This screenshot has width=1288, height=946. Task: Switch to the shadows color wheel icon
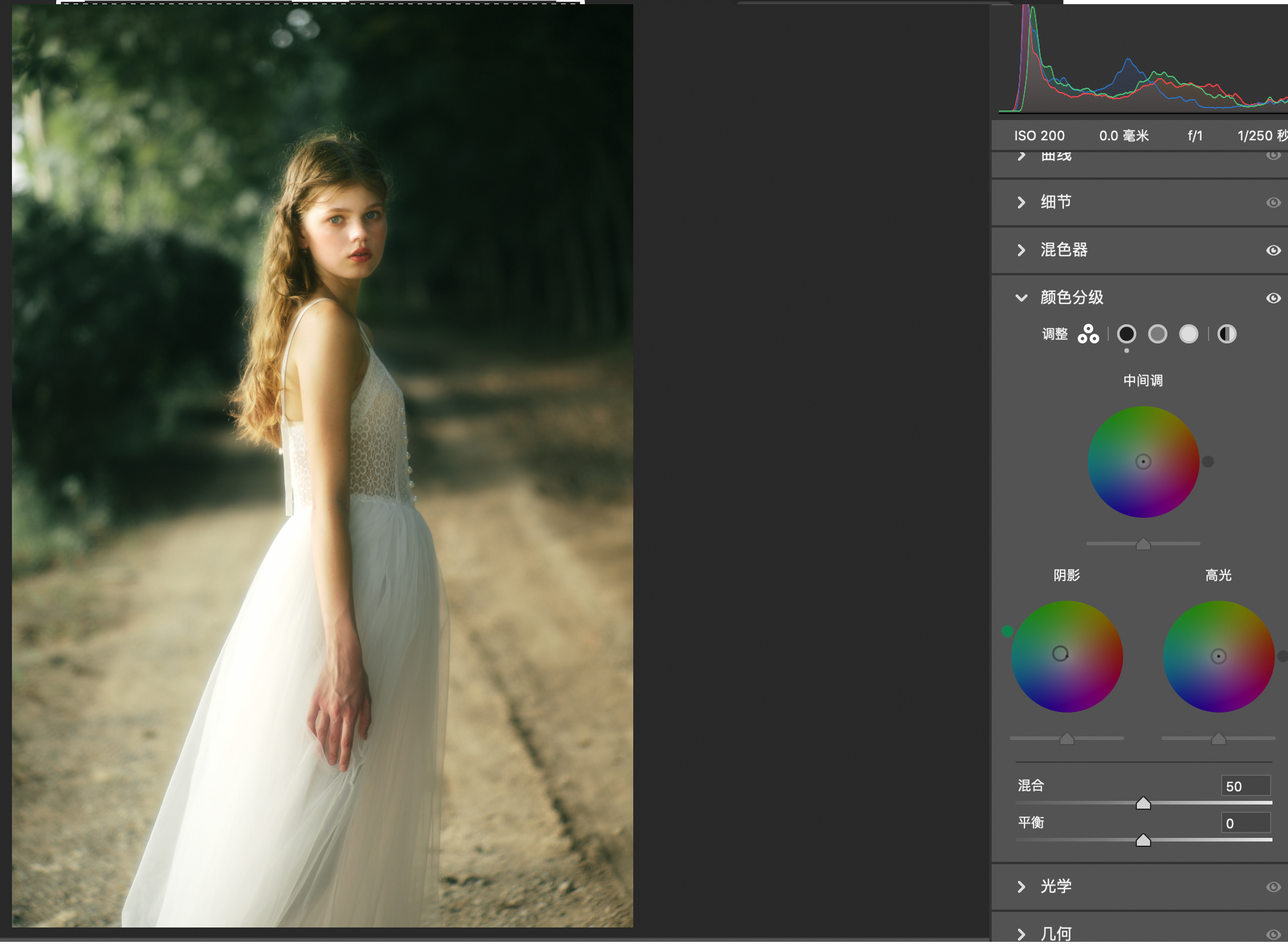click(x=1126, y=334)
